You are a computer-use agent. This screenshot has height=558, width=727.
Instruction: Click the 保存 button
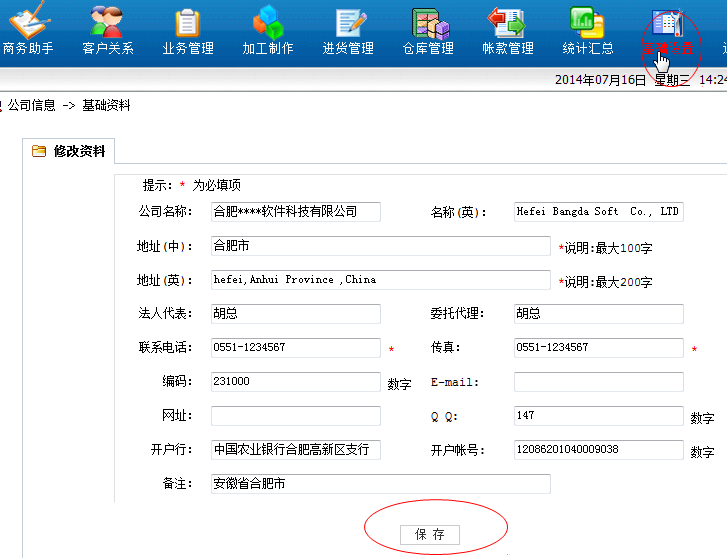[430, 534]
